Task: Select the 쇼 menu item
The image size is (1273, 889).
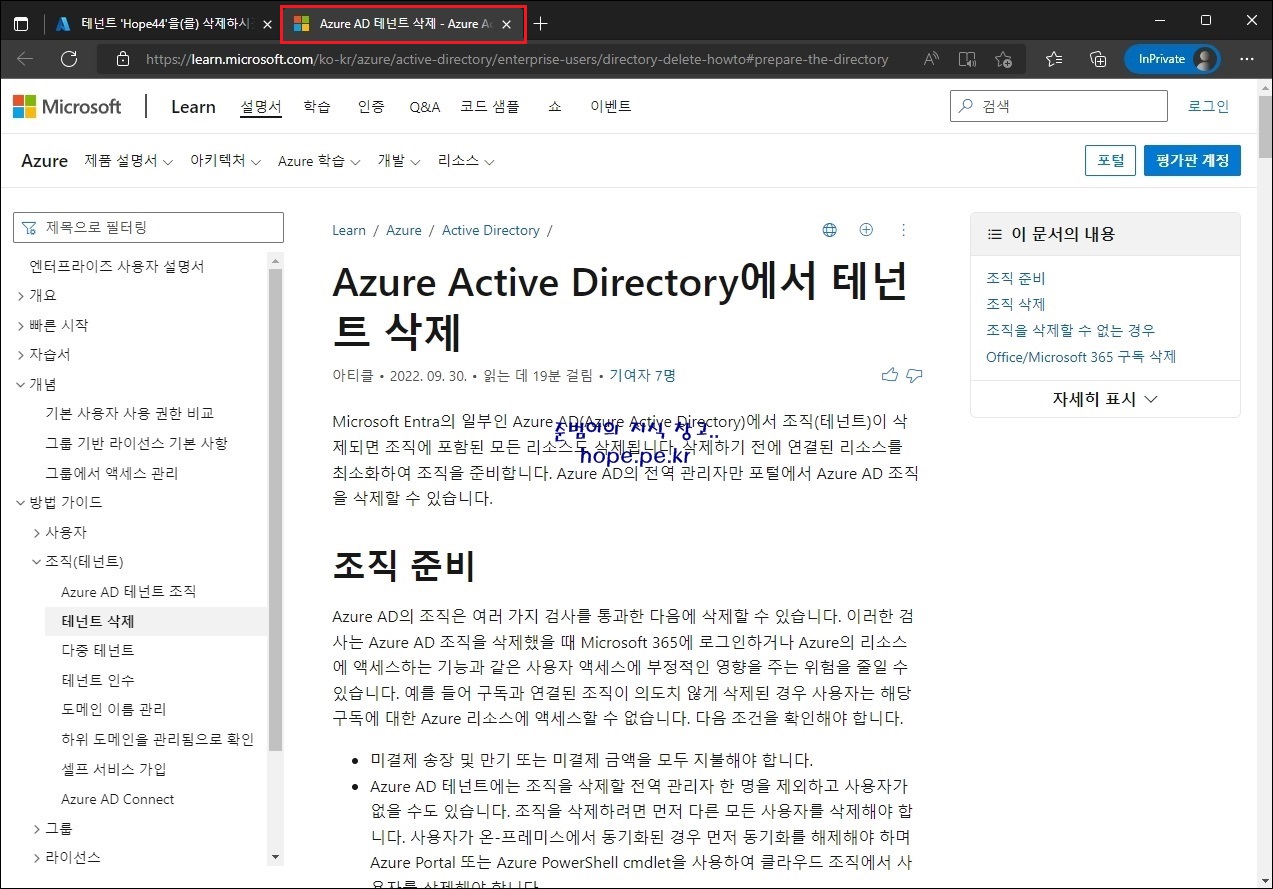Action: pyautogui.click(x=554, y=107)
